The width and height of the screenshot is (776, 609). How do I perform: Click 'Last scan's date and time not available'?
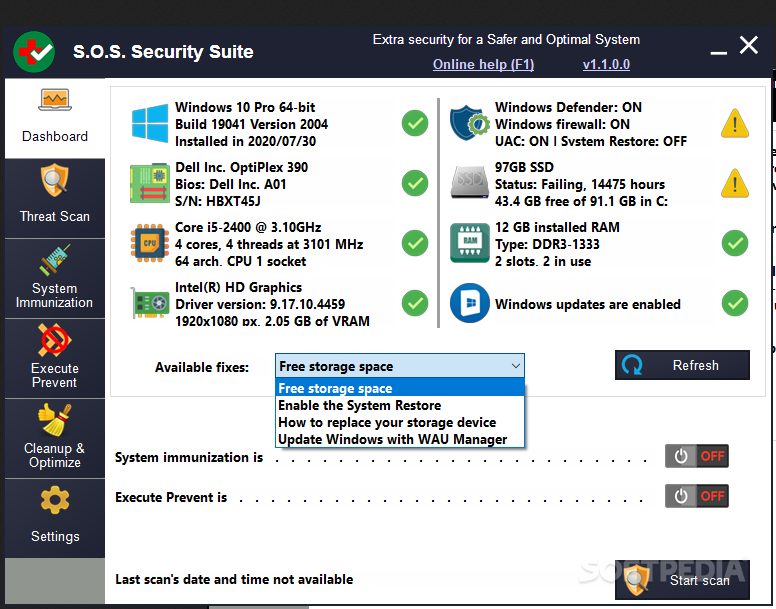tap(234, 579)
